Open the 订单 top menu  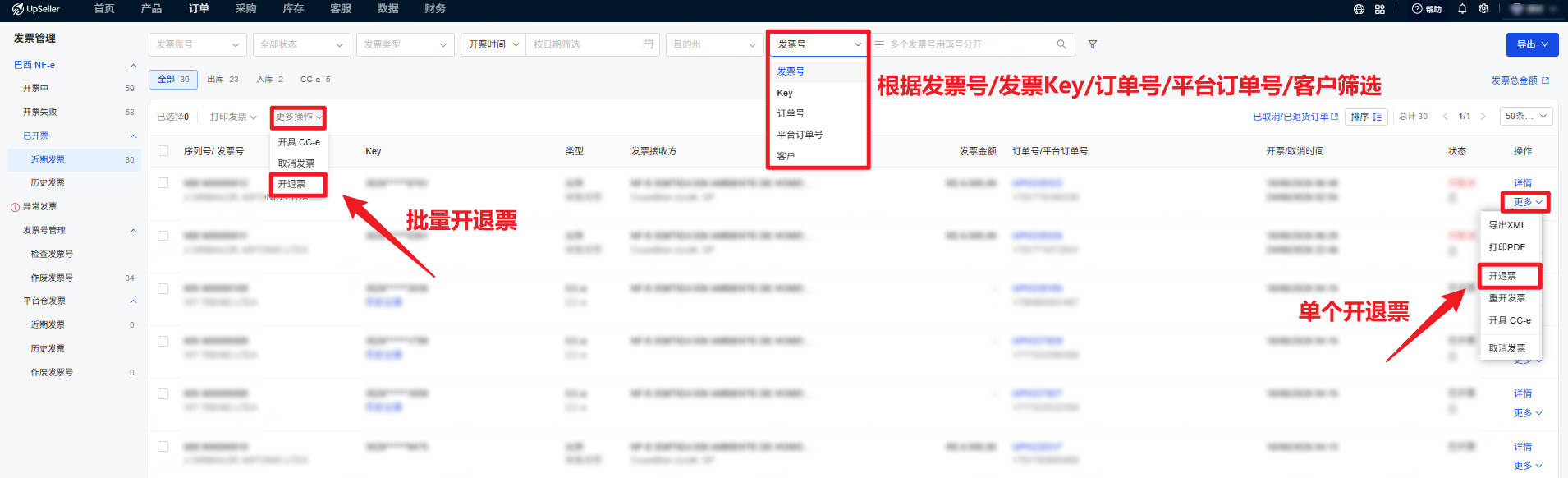coord(199,9)
